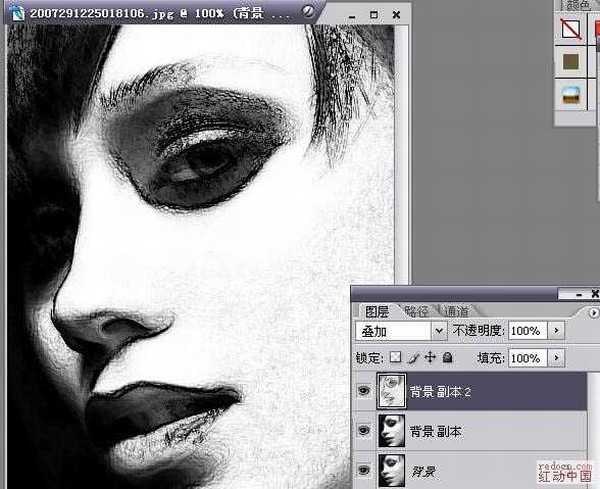Hide the 背景 layer eye icon
The height and width of the screenshot is (489, 600).
[363, 470]
